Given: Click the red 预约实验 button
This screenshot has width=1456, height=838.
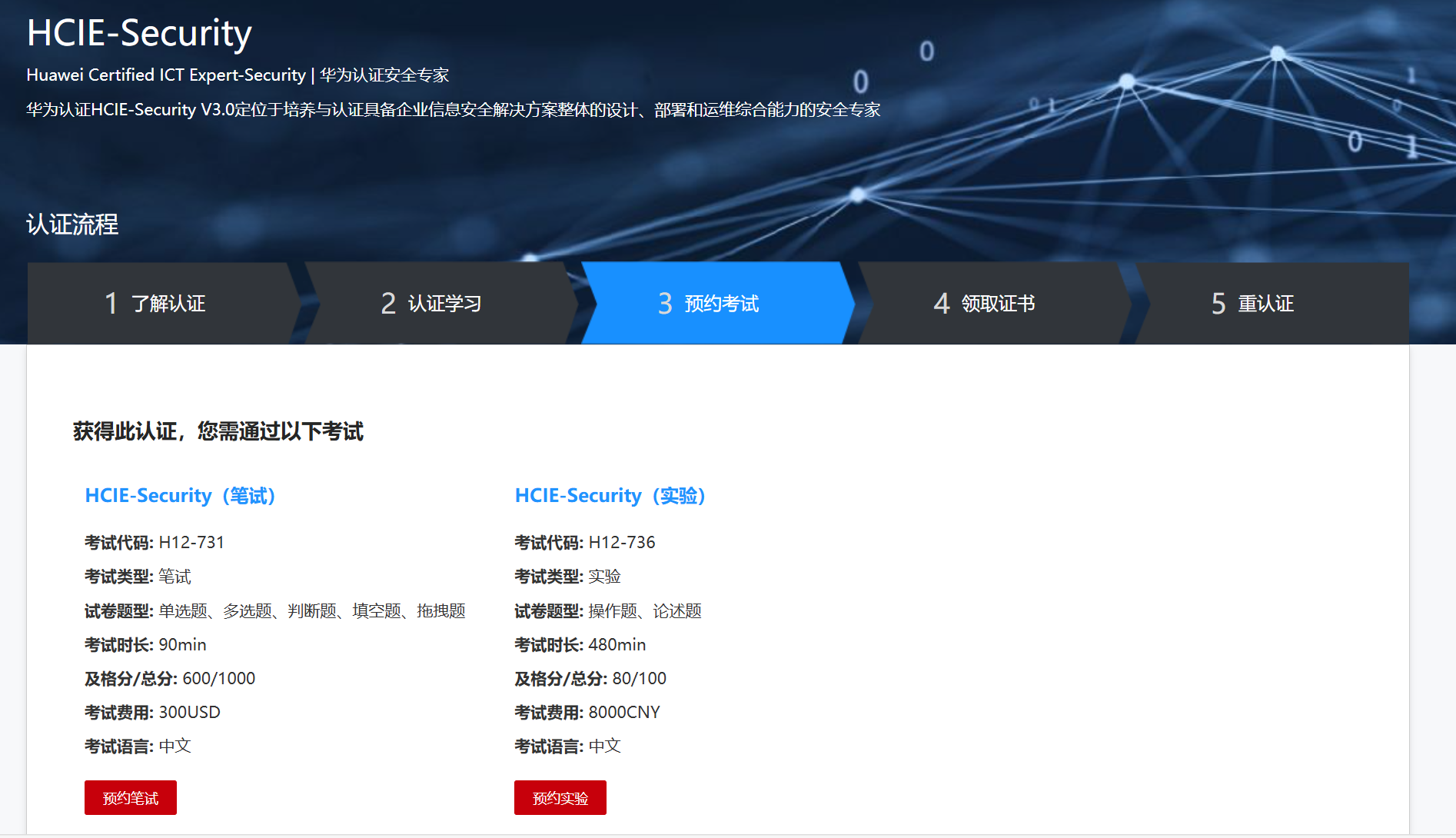Looking at the screenshot, I should tap(560, 797).
